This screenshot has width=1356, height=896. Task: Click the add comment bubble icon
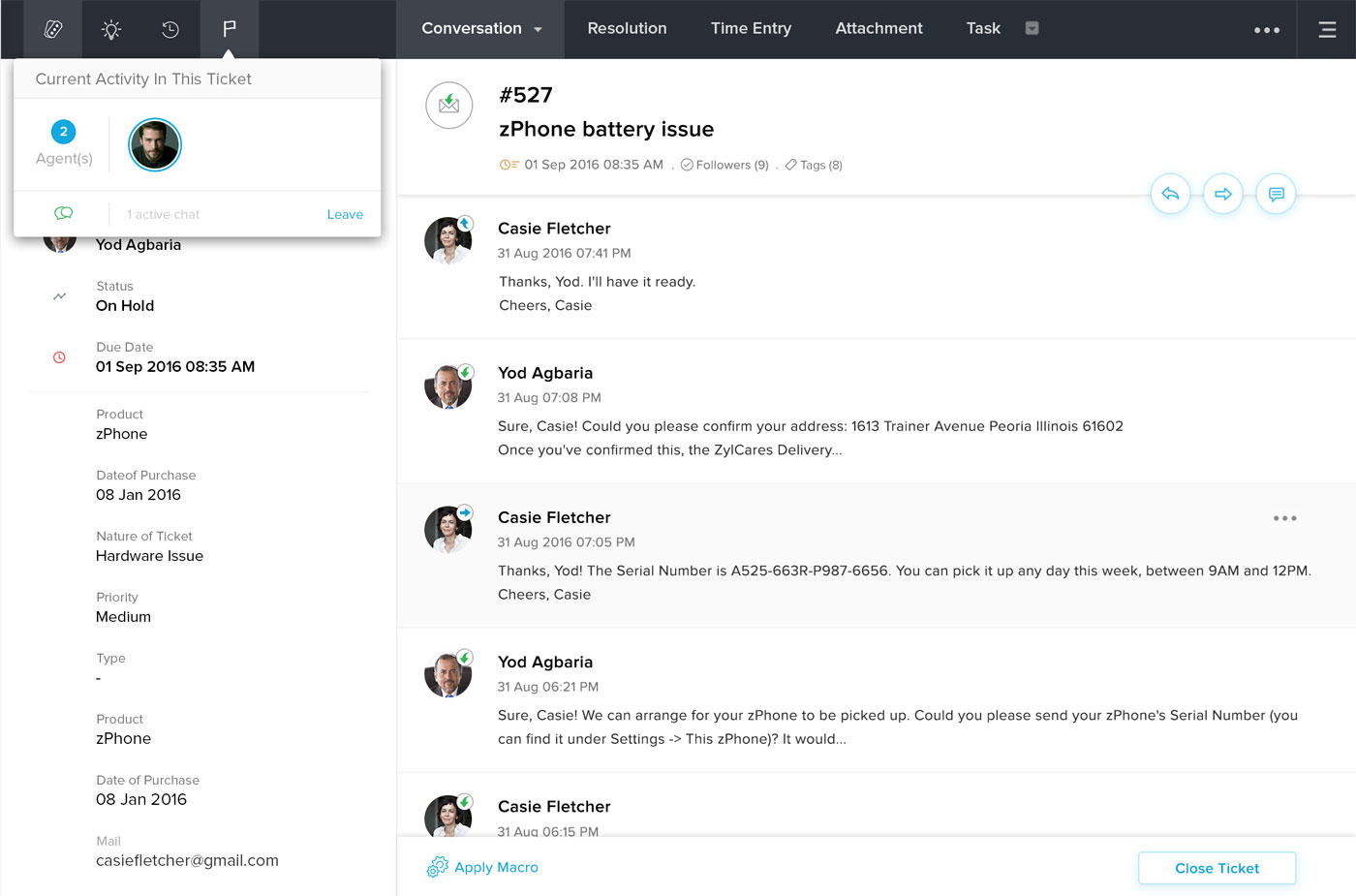tap(1277, 194)
